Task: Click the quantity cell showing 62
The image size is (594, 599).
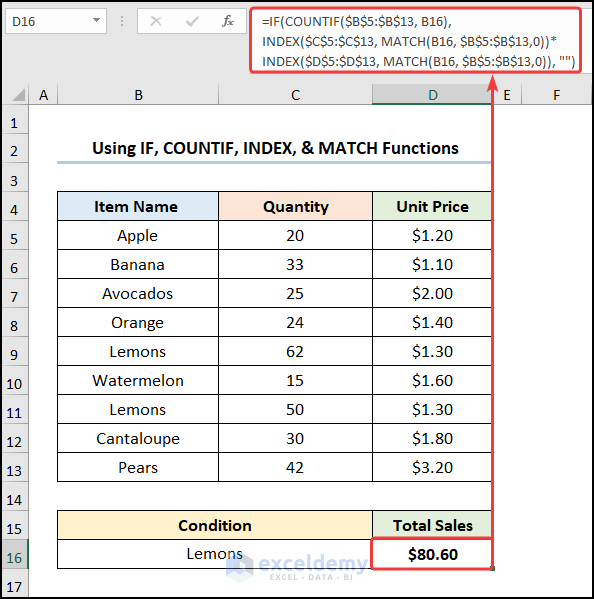Action: 295,351
